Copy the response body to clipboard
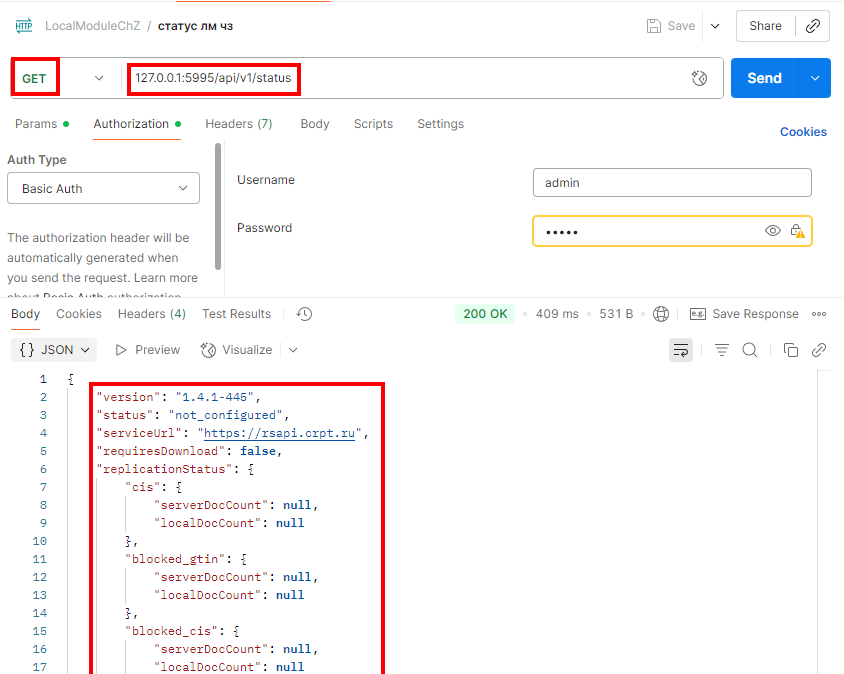This screenshot has width=844, height=674. coord(791,350)
